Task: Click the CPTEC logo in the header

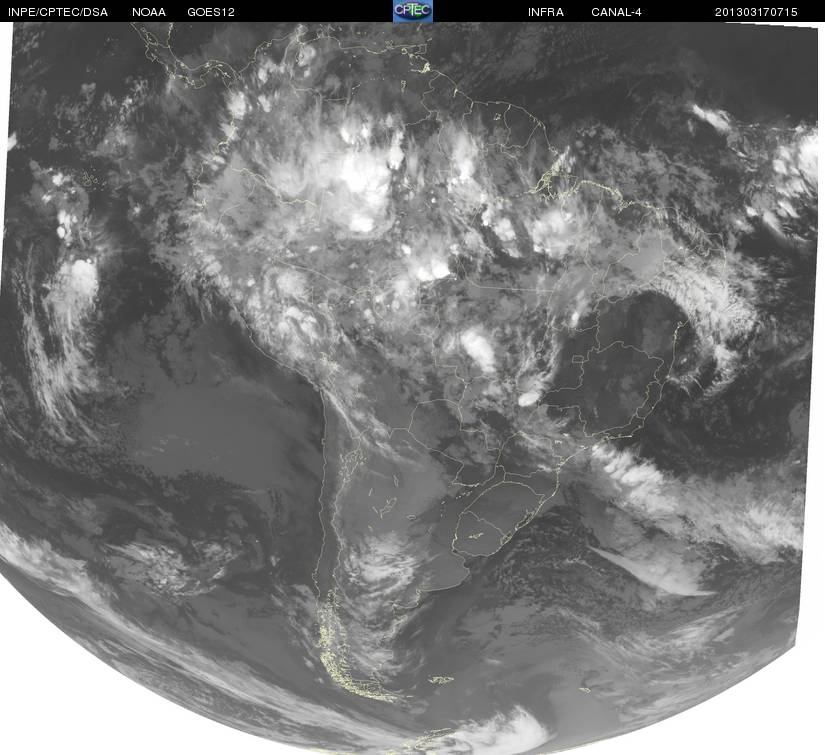Action: coord(412,11)
